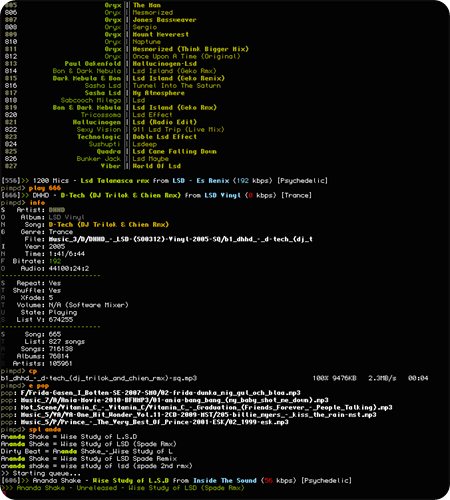Click the song title 'Jones Bassweaver'

coord(164,20)
